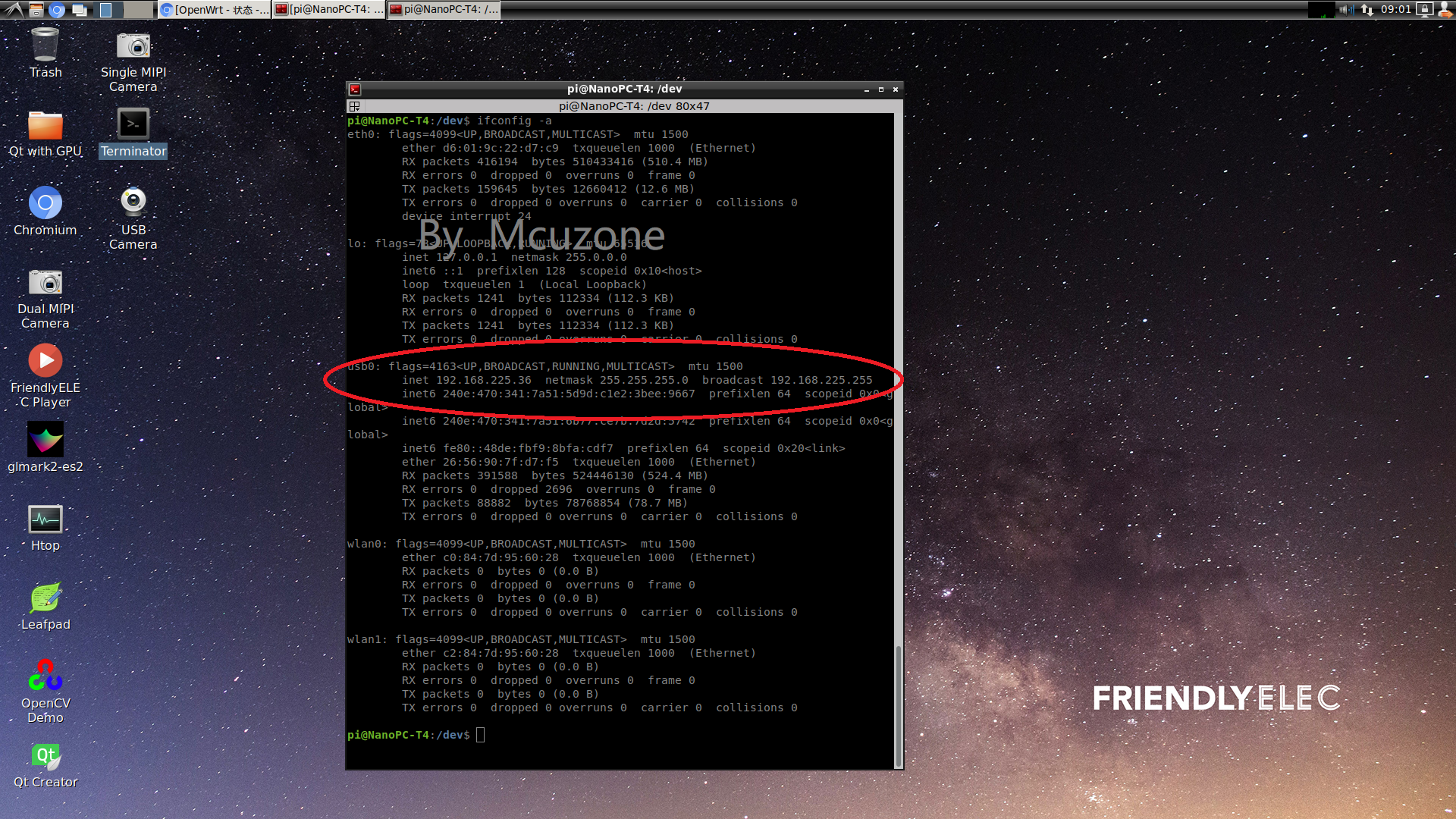Open the OpenCV Demo icon
The height and width of the screenshot is (819, 1456).
45,692
